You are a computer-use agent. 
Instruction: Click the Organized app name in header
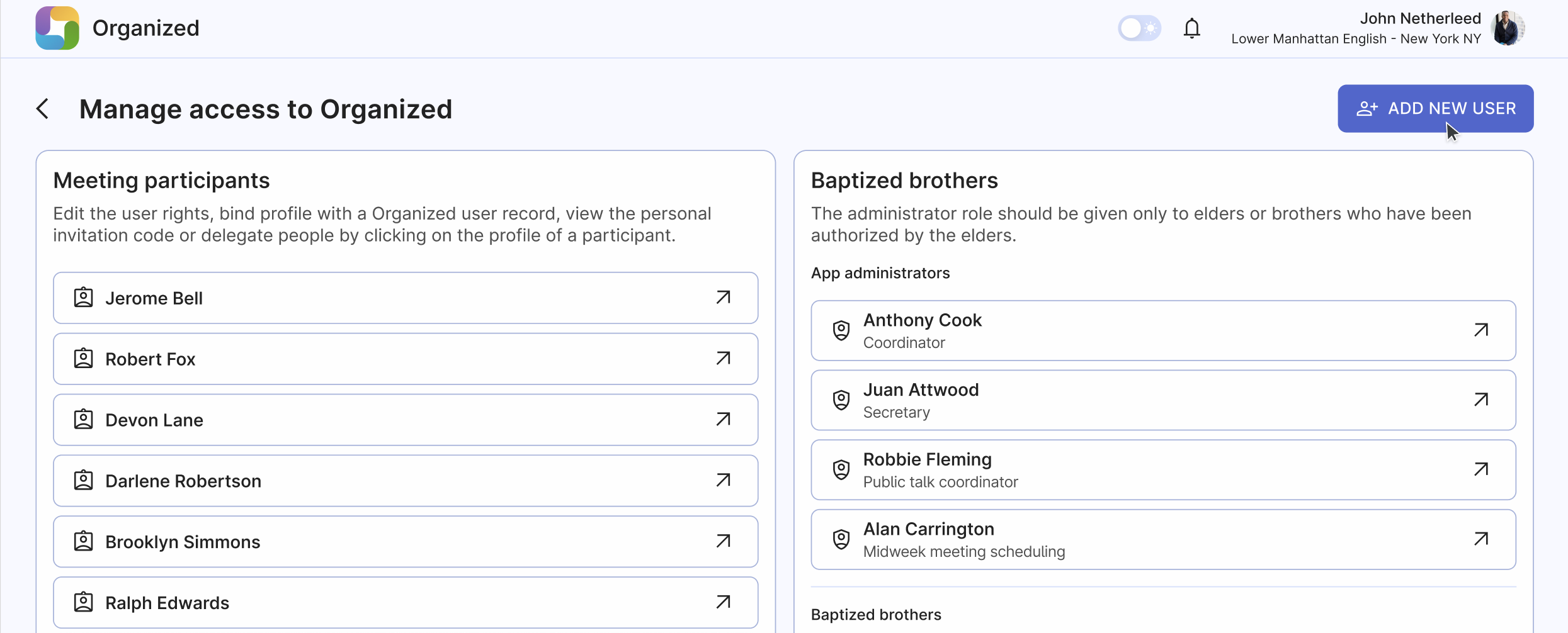145,28
